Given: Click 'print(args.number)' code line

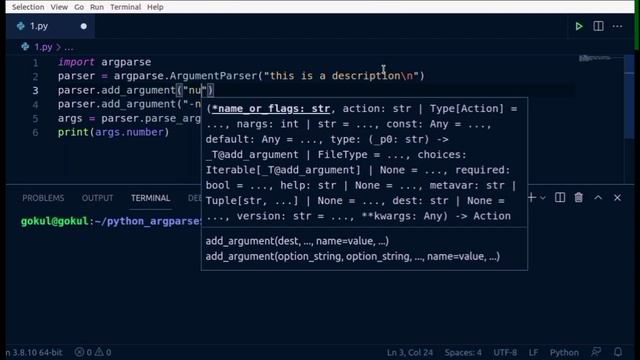Looking at the screenshot, I should coord(113,132).
